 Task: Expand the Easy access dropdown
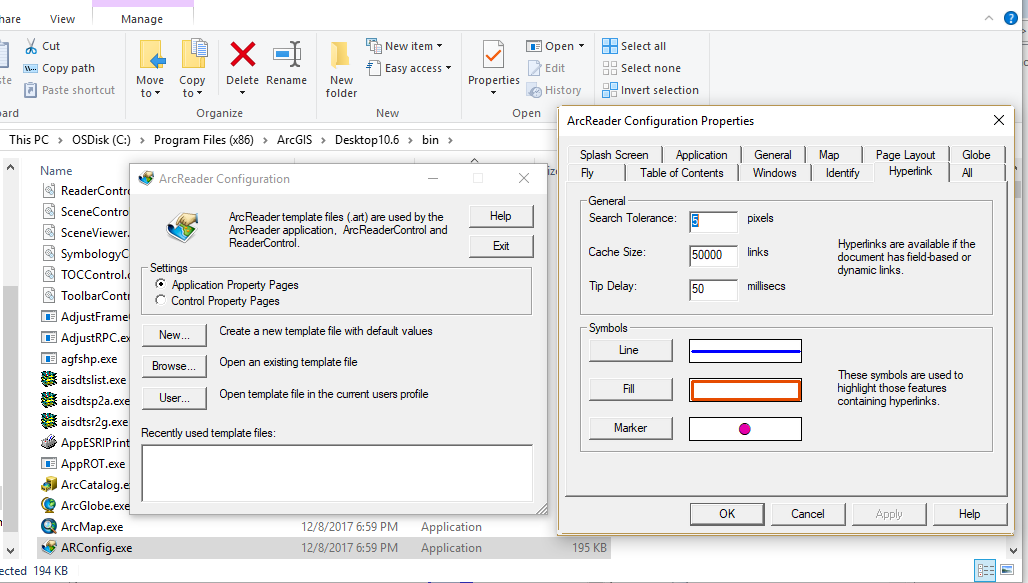pos(448,68)
